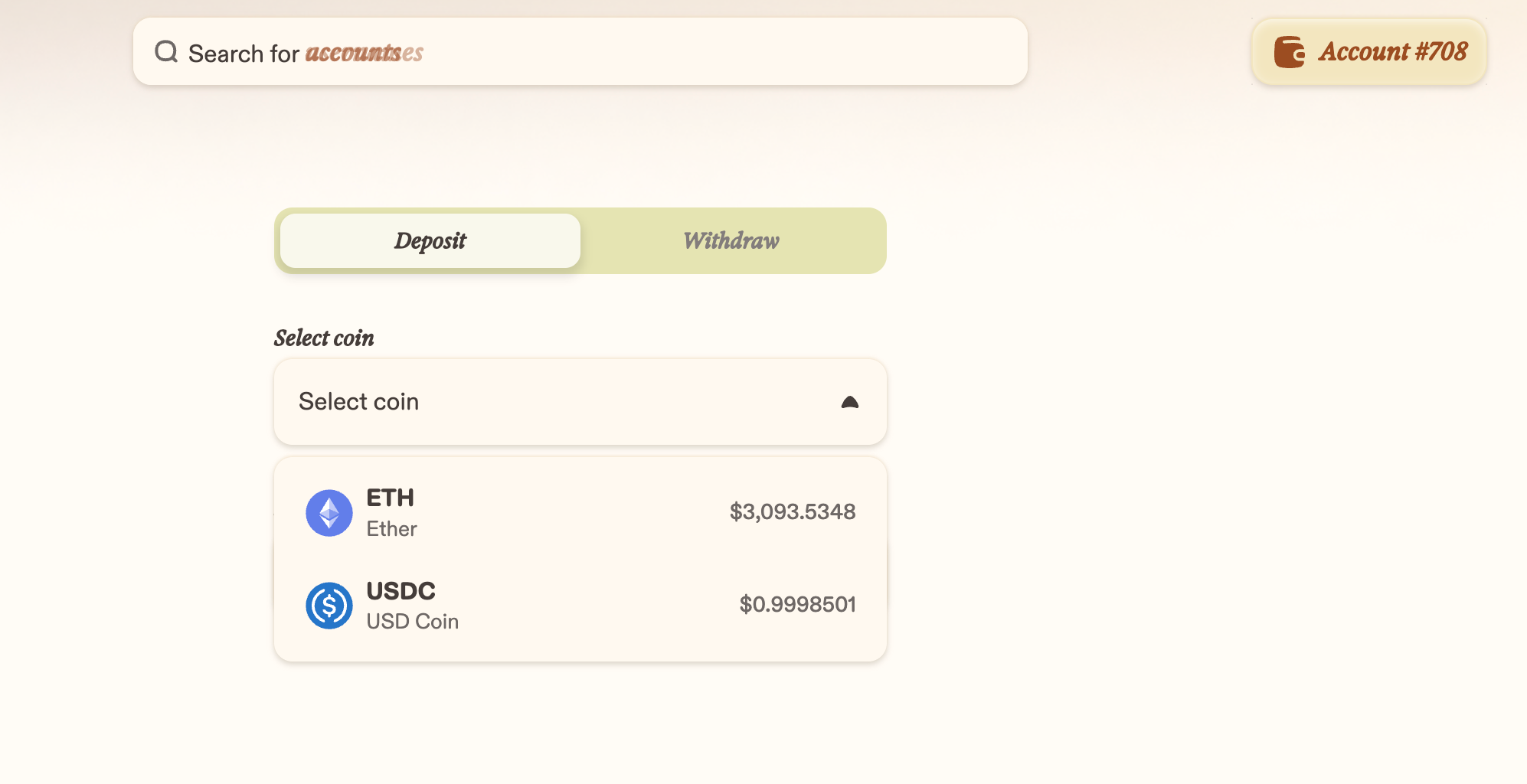
Task: Choose the ETH ticker from the coin list
Action: 390,498
